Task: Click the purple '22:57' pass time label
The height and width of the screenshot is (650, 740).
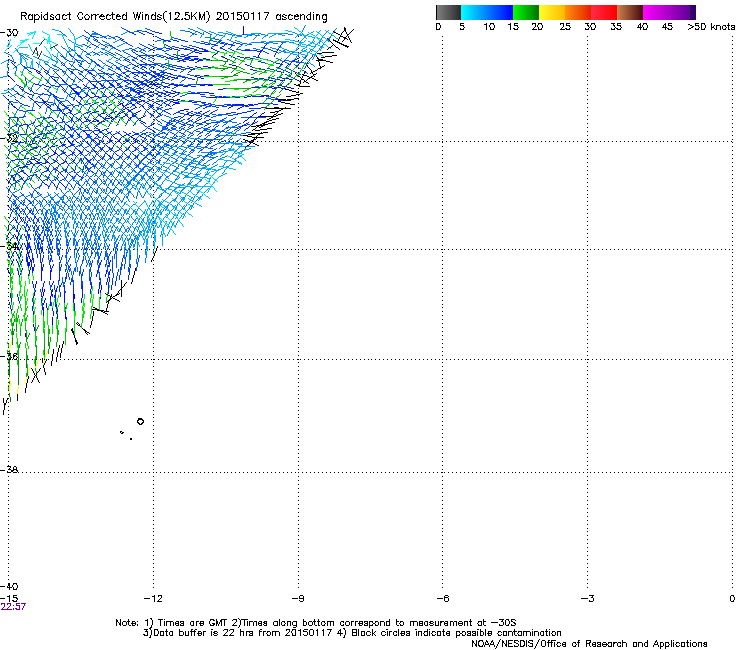Action: [13, 607]
